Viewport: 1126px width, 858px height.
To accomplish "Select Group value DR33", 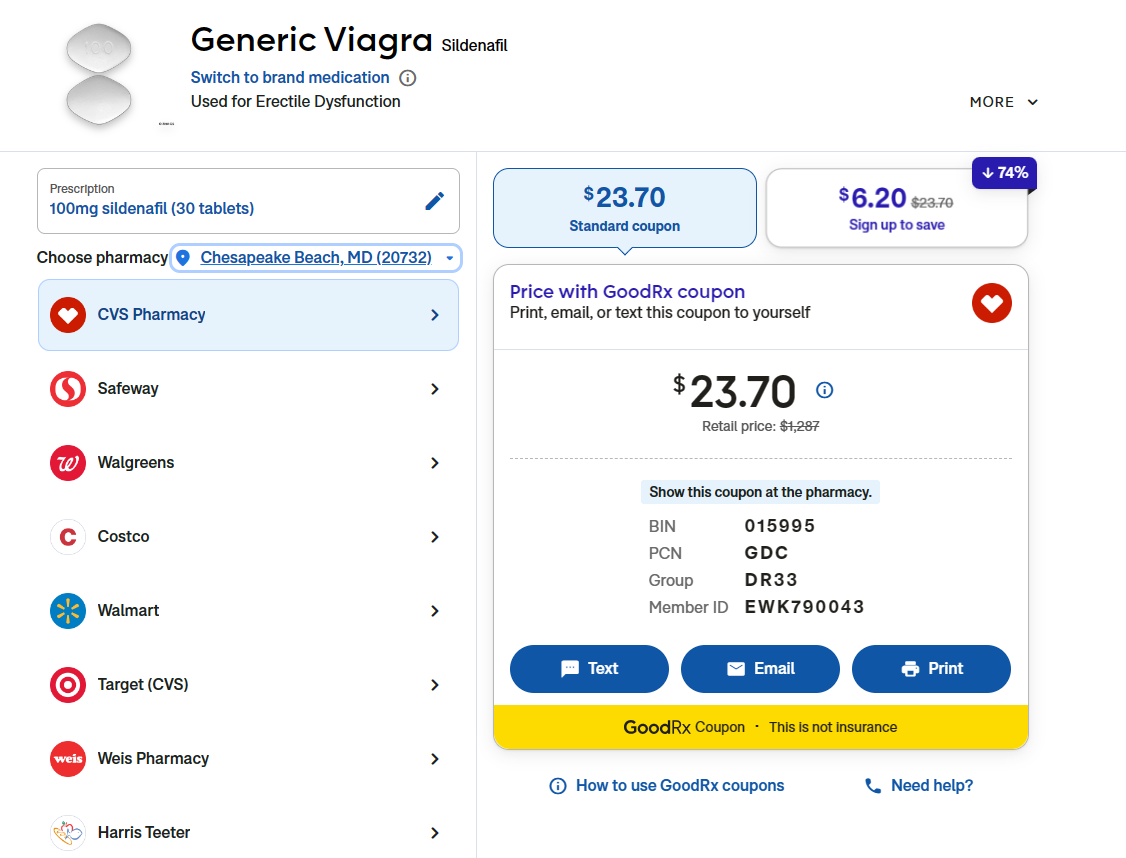I will coord(771,580).
